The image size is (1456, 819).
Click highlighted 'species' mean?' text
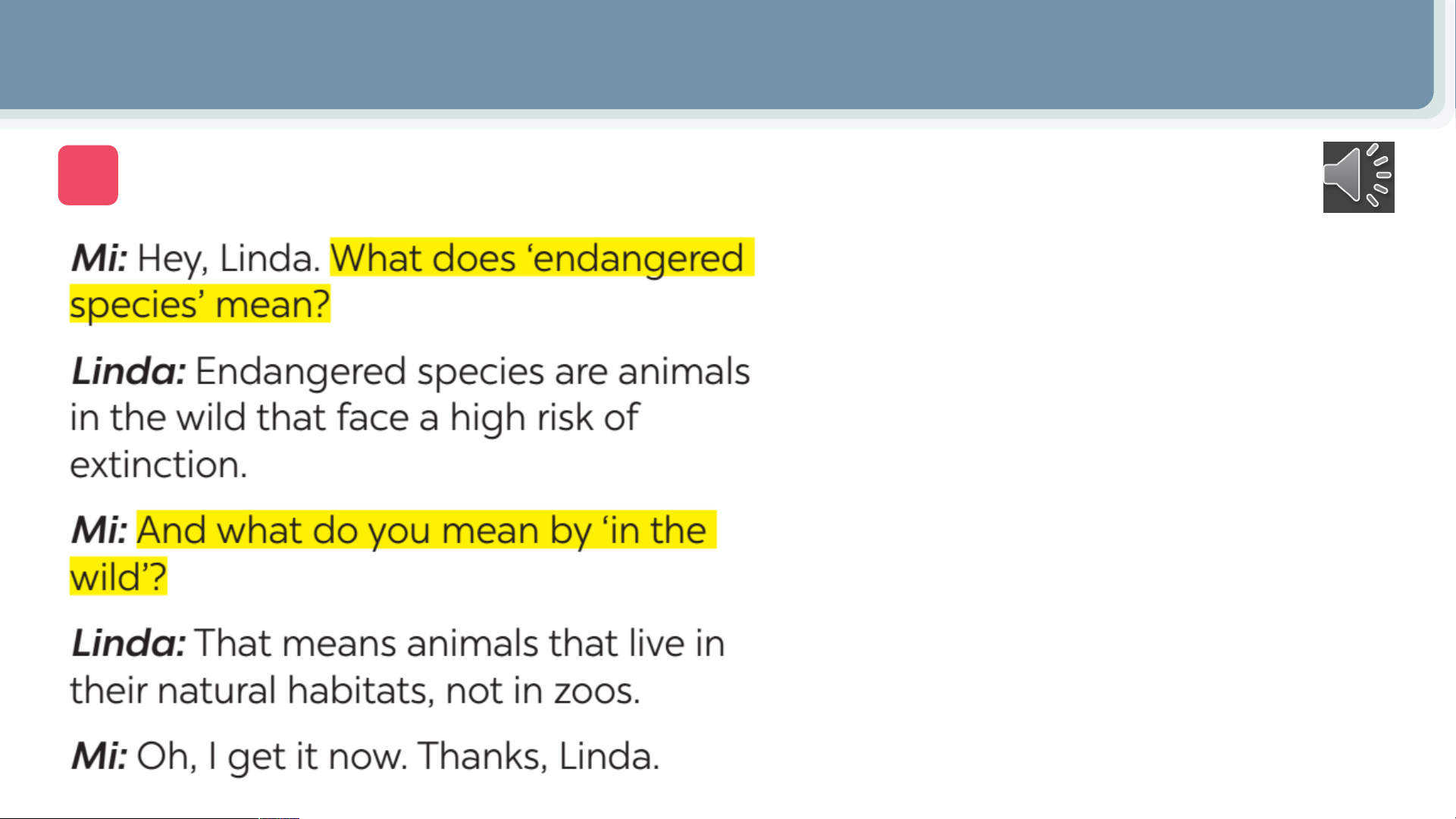pyautogui.click(x=200, y=305)
